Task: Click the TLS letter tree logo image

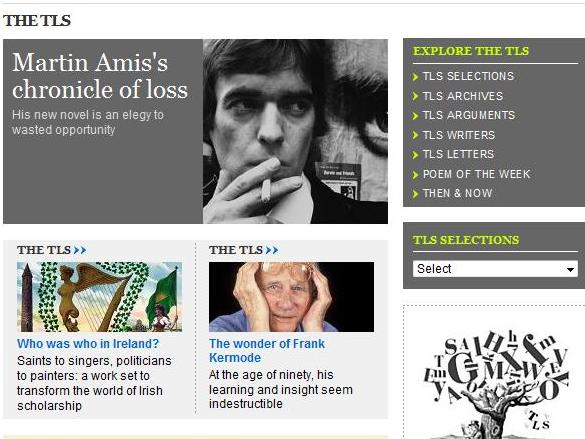Action: (495, 384)
